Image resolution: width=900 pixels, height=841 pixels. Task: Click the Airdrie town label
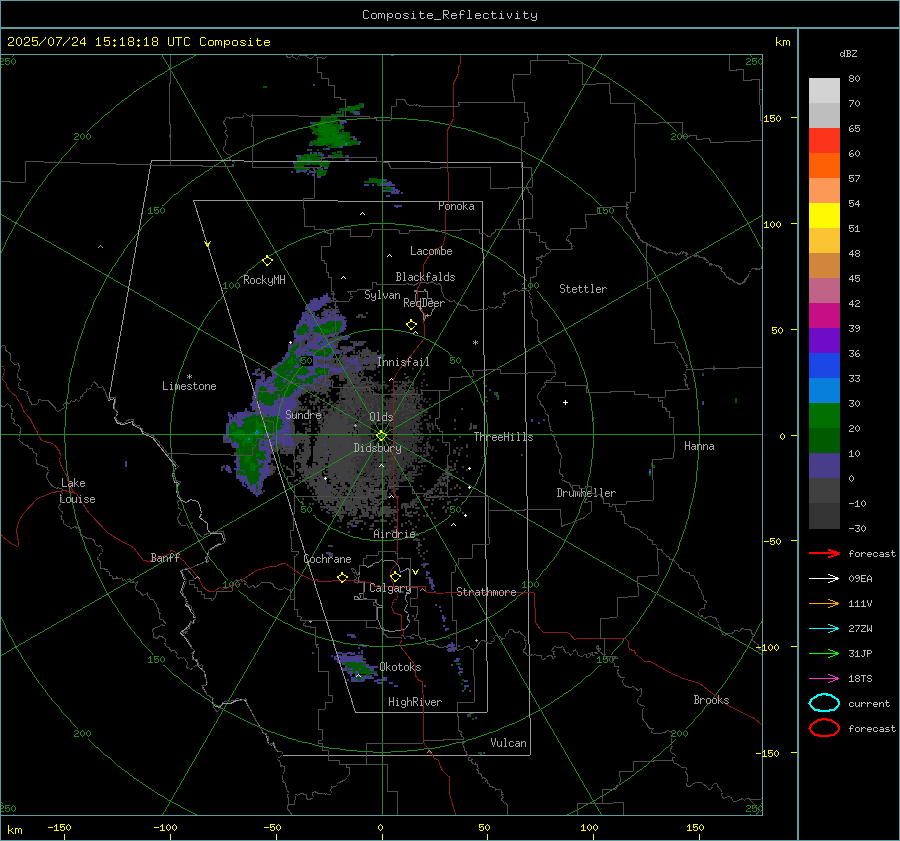tap(394, 534)
